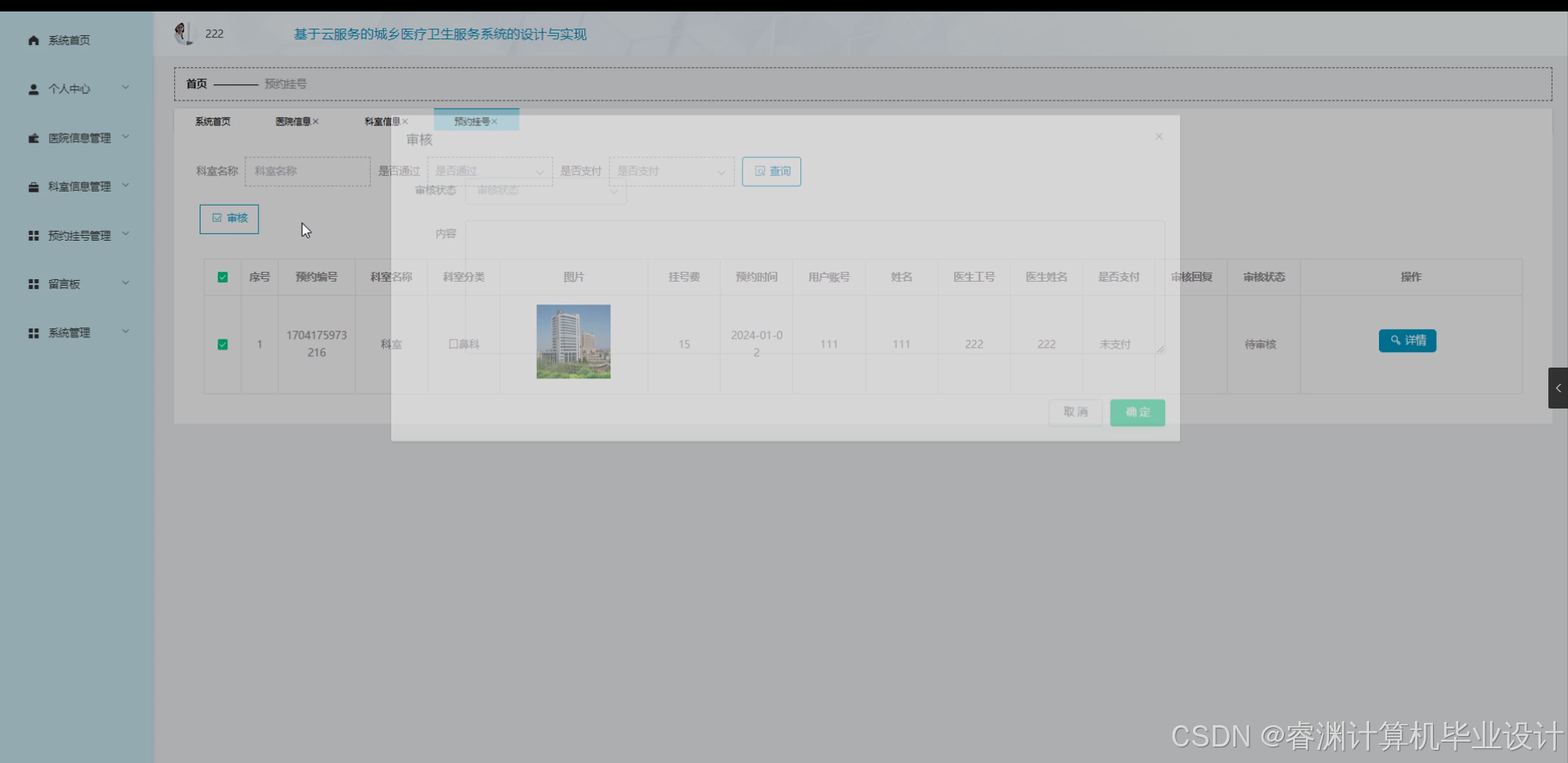Click the grid icon beside 预约挂号管理
The image size is (1568, 763).
click(34, 235)
